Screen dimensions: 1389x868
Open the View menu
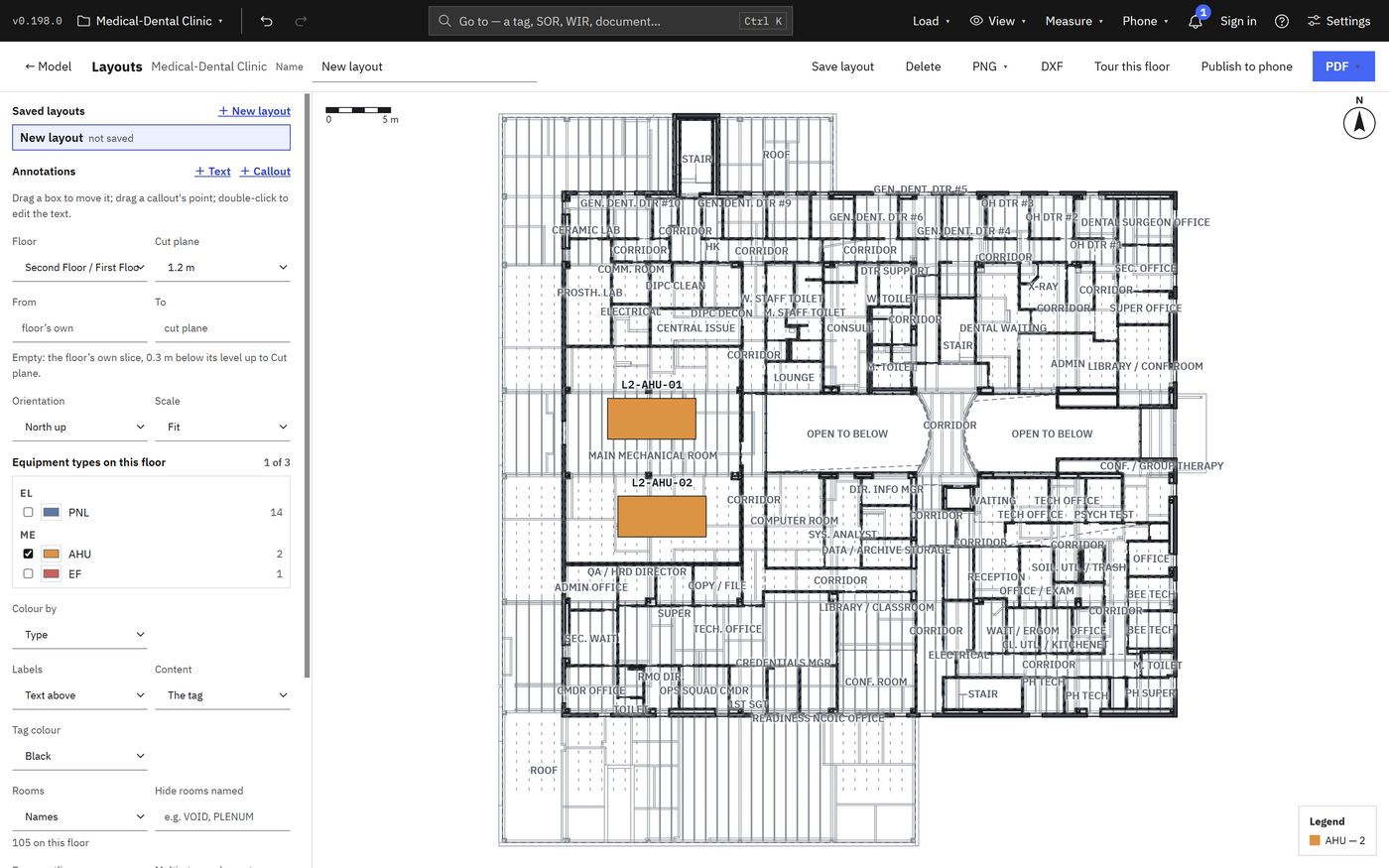click(x=997, y=21)
